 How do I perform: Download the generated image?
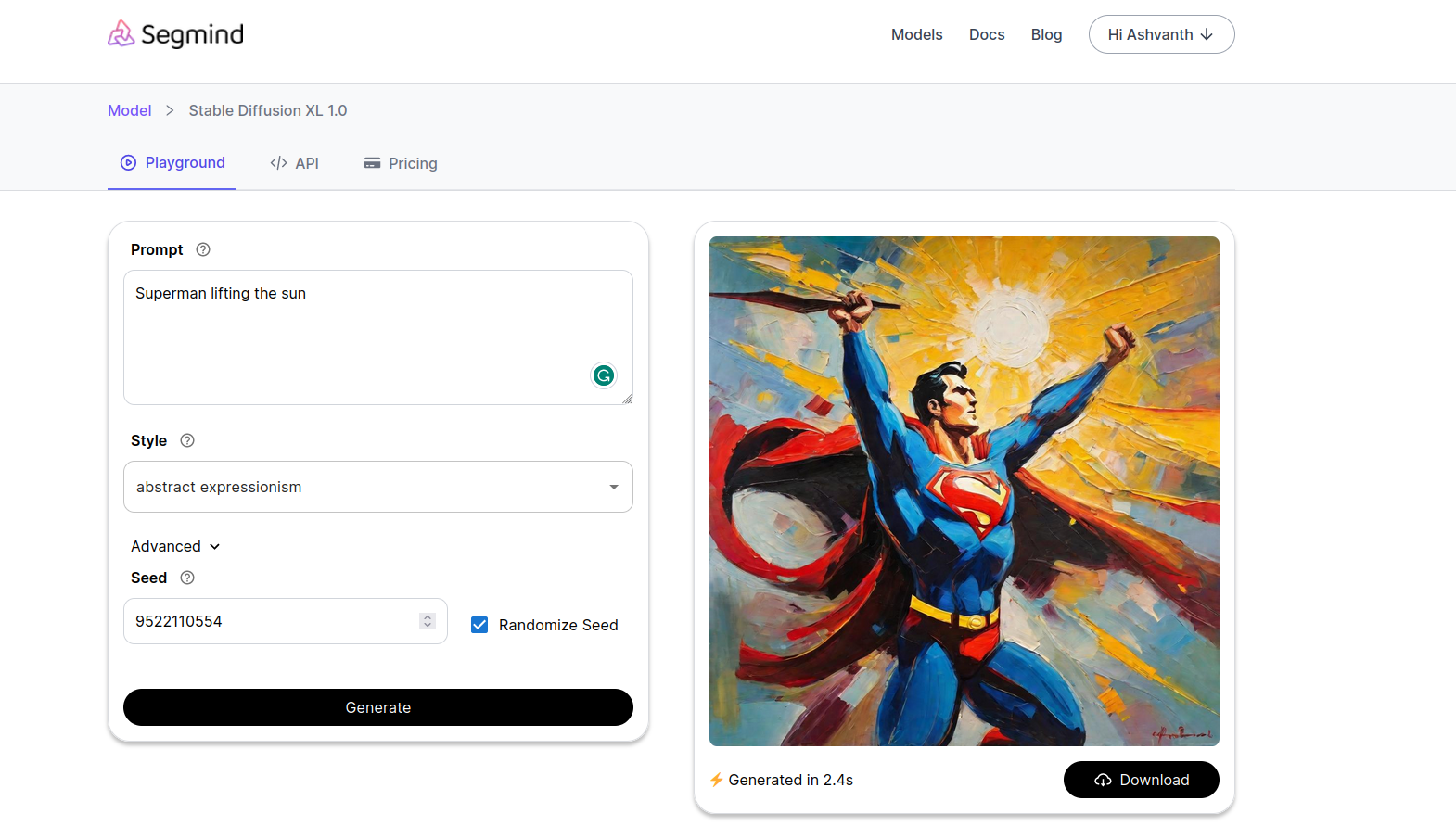tap(1142, 780)
